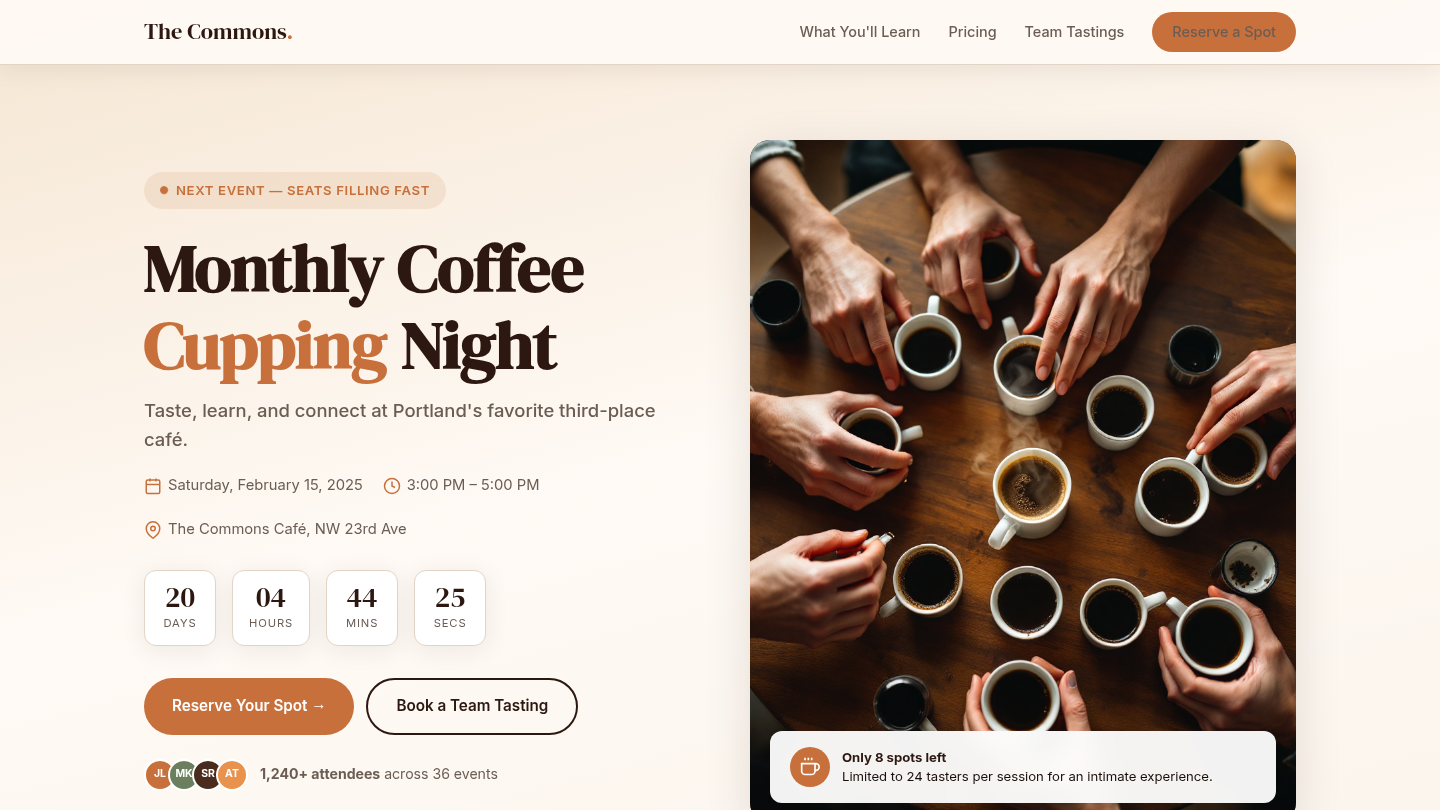Open the What You'll Learn nav link

[x=860, y=32]
